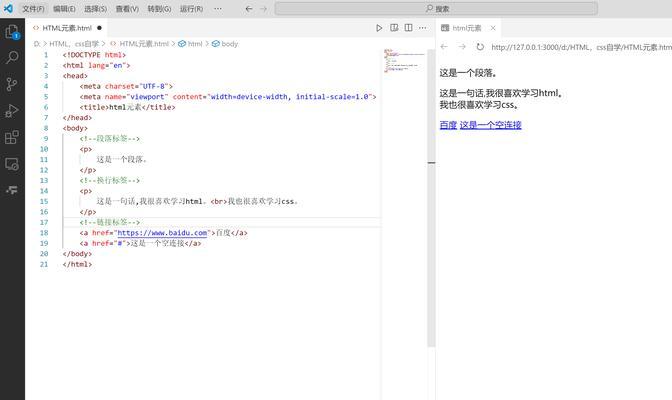Screen dimensions: 672x400
Task: Click the D: breadcrumb segment
Action: tap(37, 44)
